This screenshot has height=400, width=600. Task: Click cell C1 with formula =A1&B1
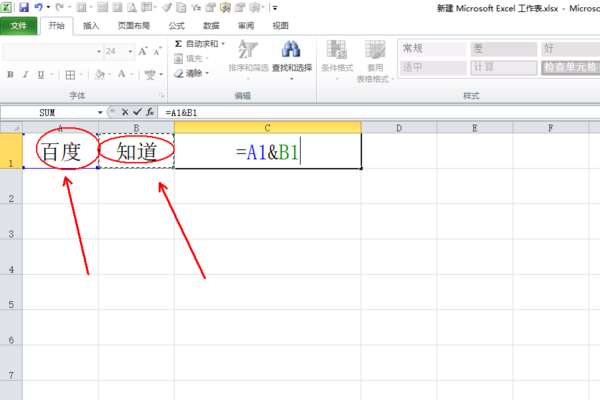tap(267, 151)
